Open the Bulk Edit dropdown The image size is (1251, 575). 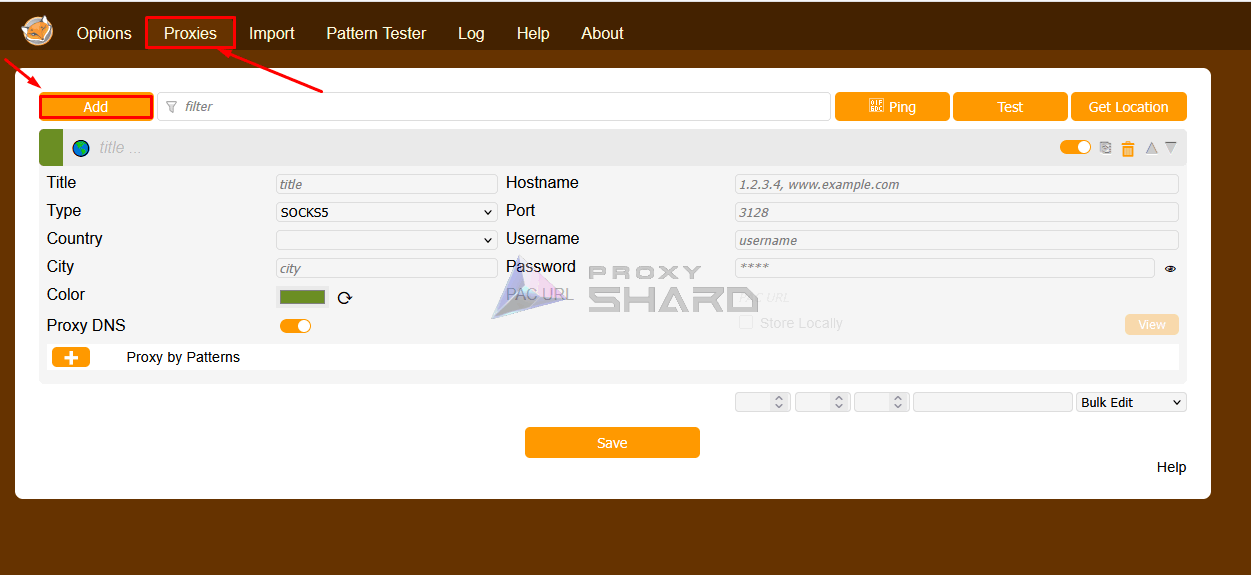1131,402
